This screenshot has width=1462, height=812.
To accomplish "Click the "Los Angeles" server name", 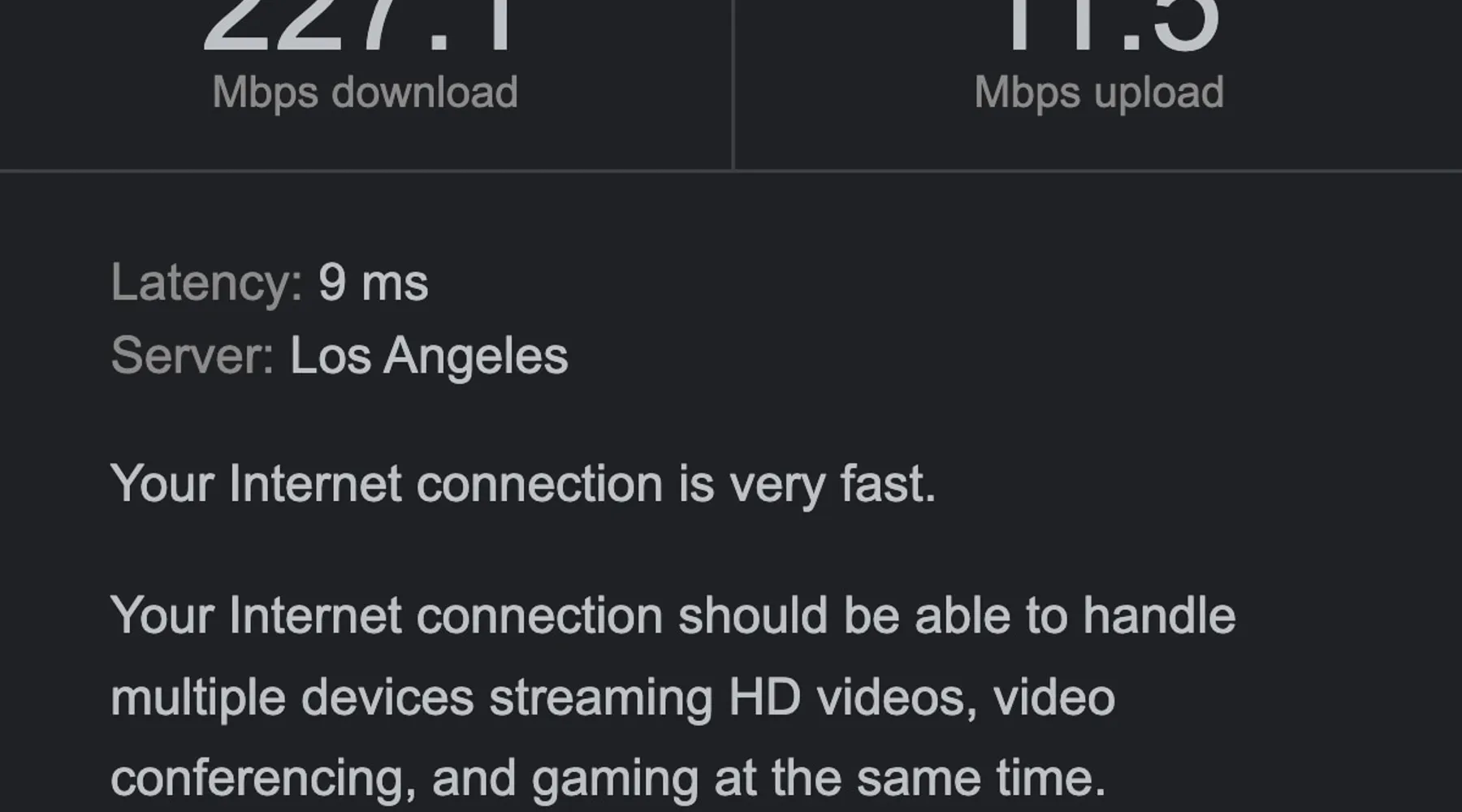I will pyautogui.click(x=429, y=356).
